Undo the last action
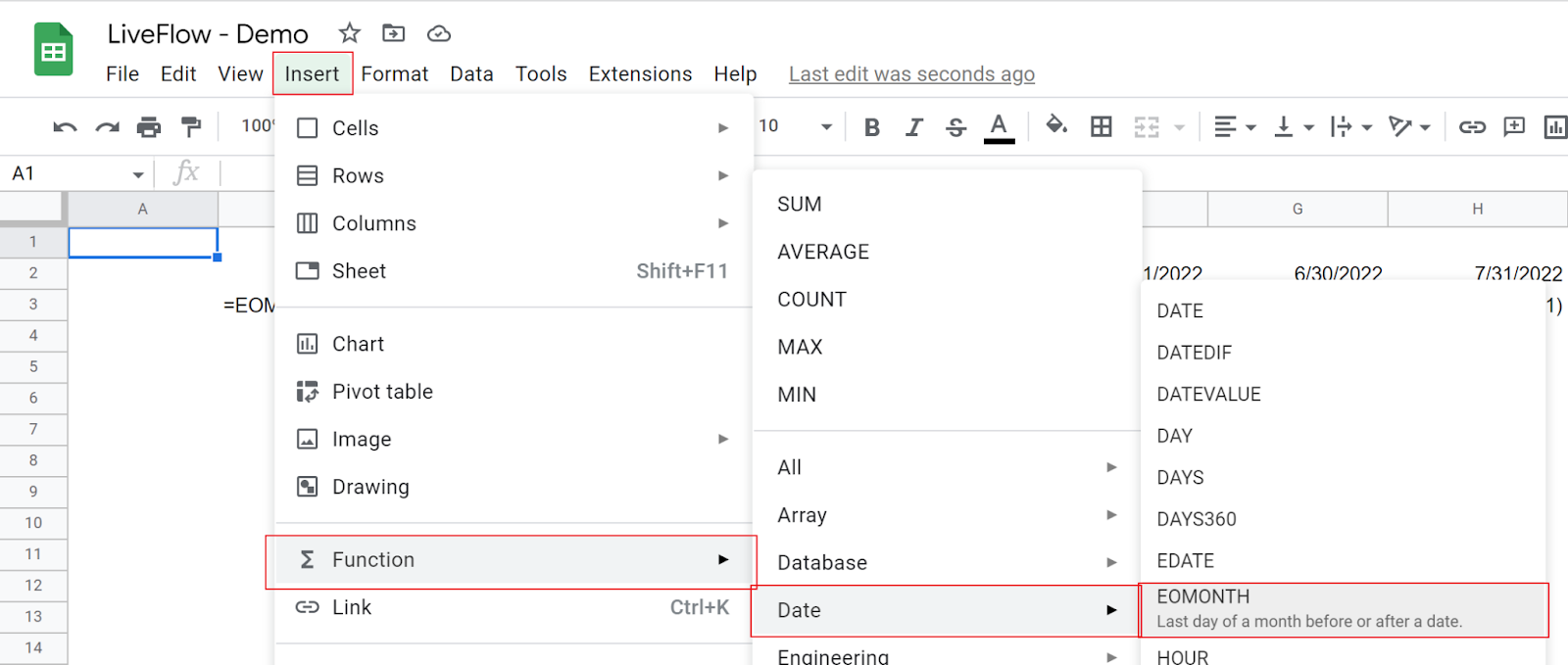Image resolution: width=1568 pixels, height=665 pixels. tap(65, 126)
